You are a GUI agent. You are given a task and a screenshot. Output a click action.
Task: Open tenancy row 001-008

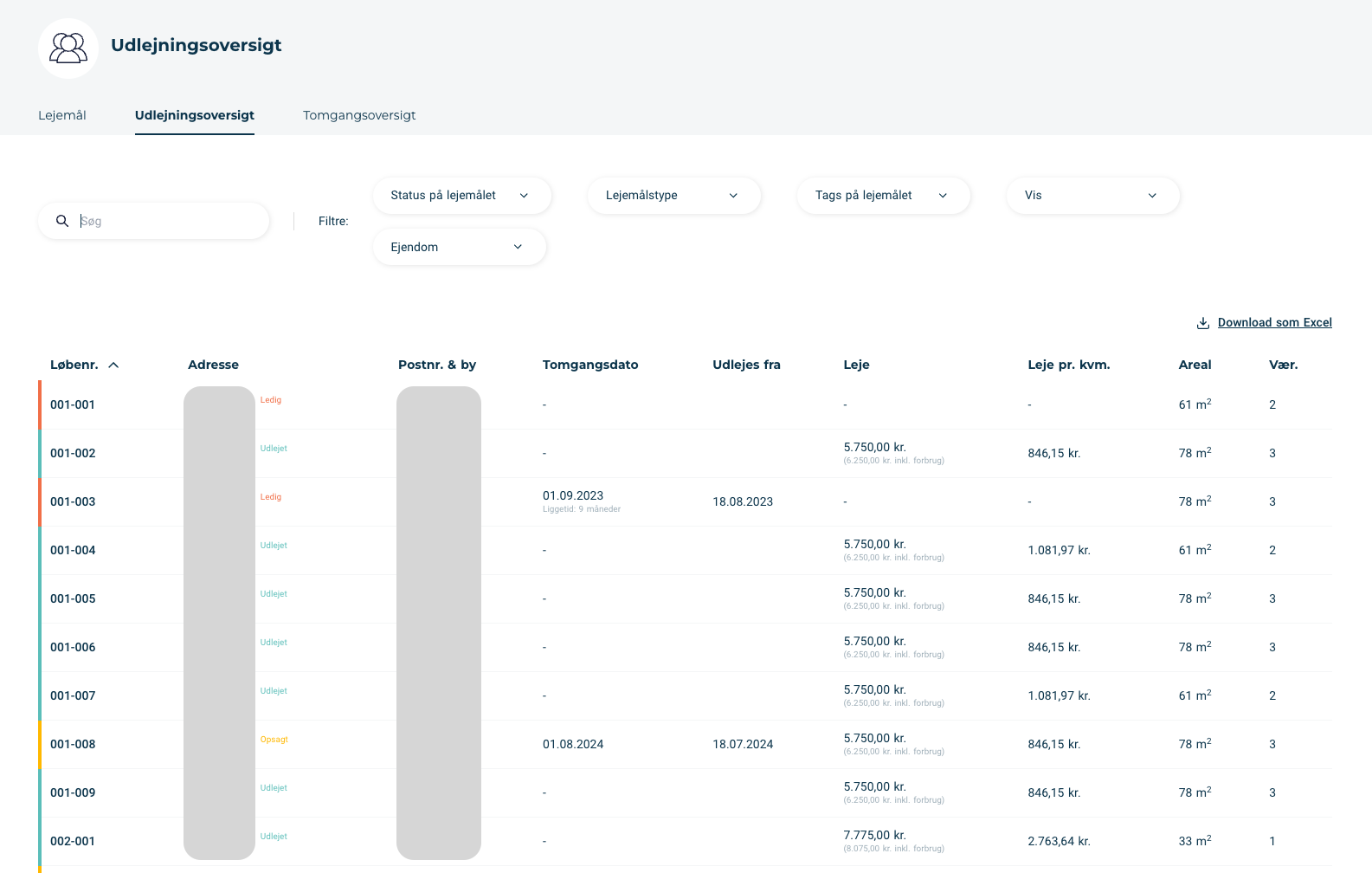pyautogui.click(x=685, y=744)
